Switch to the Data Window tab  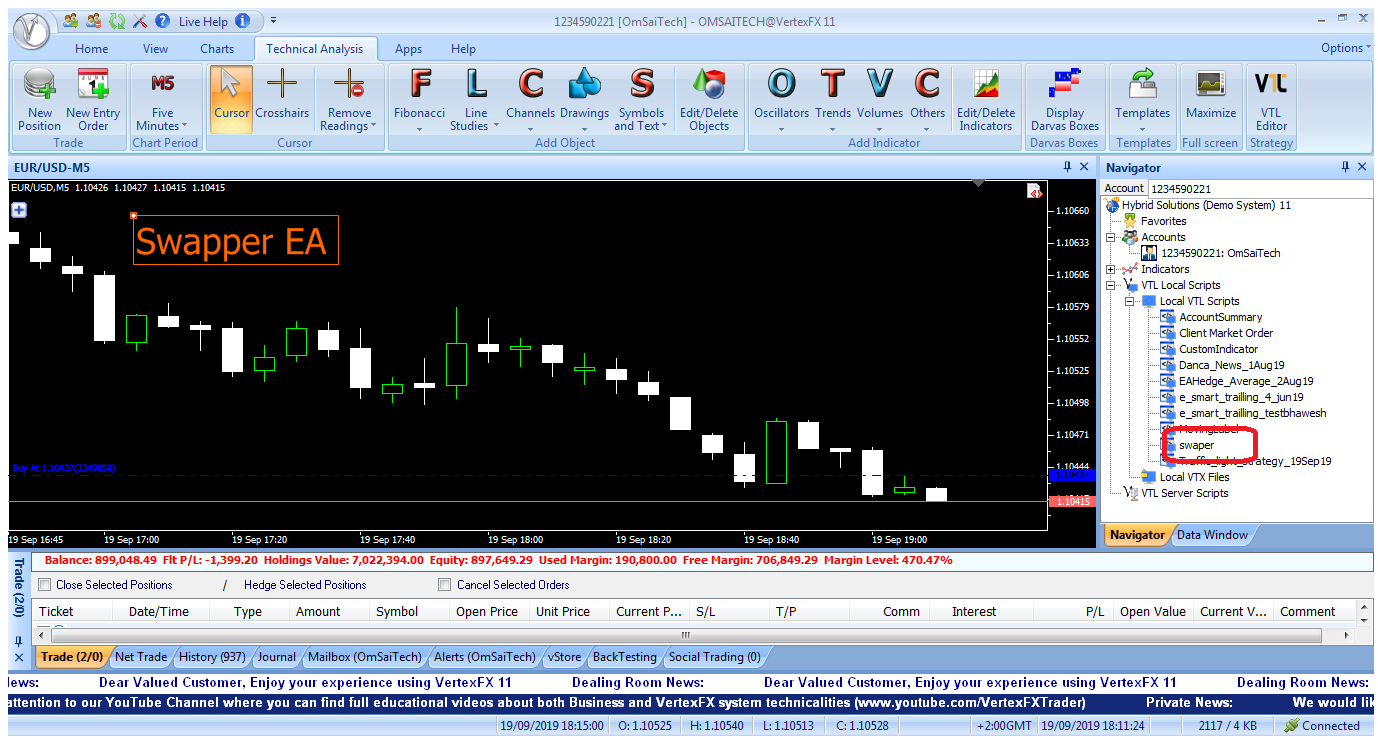[x=1212, y=535]
